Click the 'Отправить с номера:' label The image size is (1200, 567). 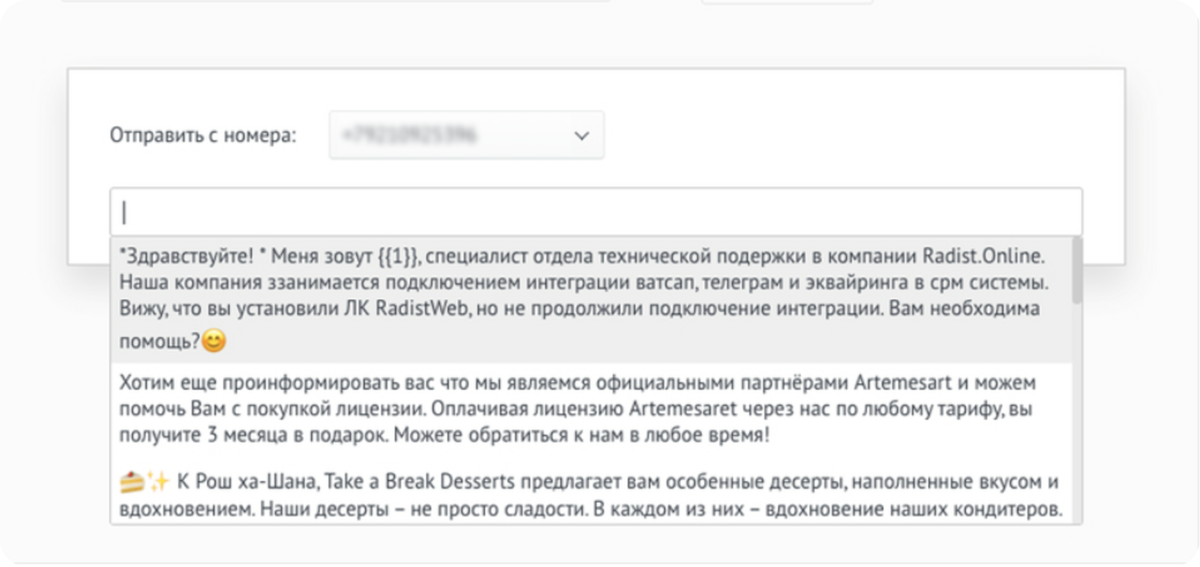(203, 135)
